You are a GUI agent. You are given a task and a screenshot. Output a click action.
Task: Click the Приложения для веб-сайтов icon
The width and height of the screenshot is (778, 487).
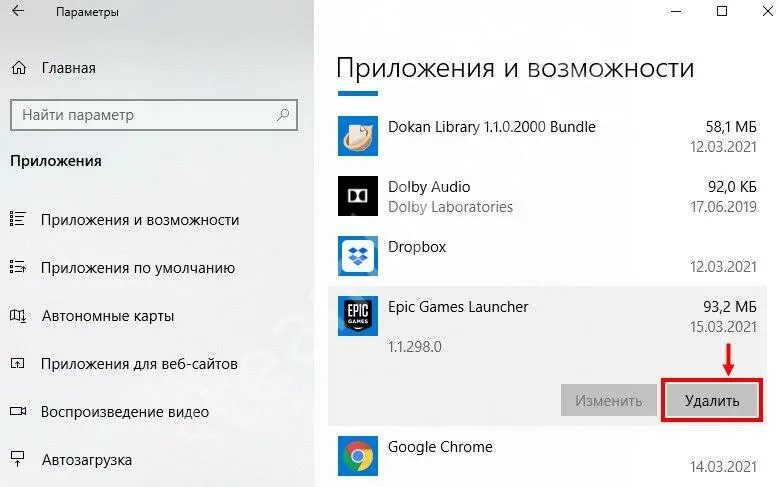[x=17, y=364]
